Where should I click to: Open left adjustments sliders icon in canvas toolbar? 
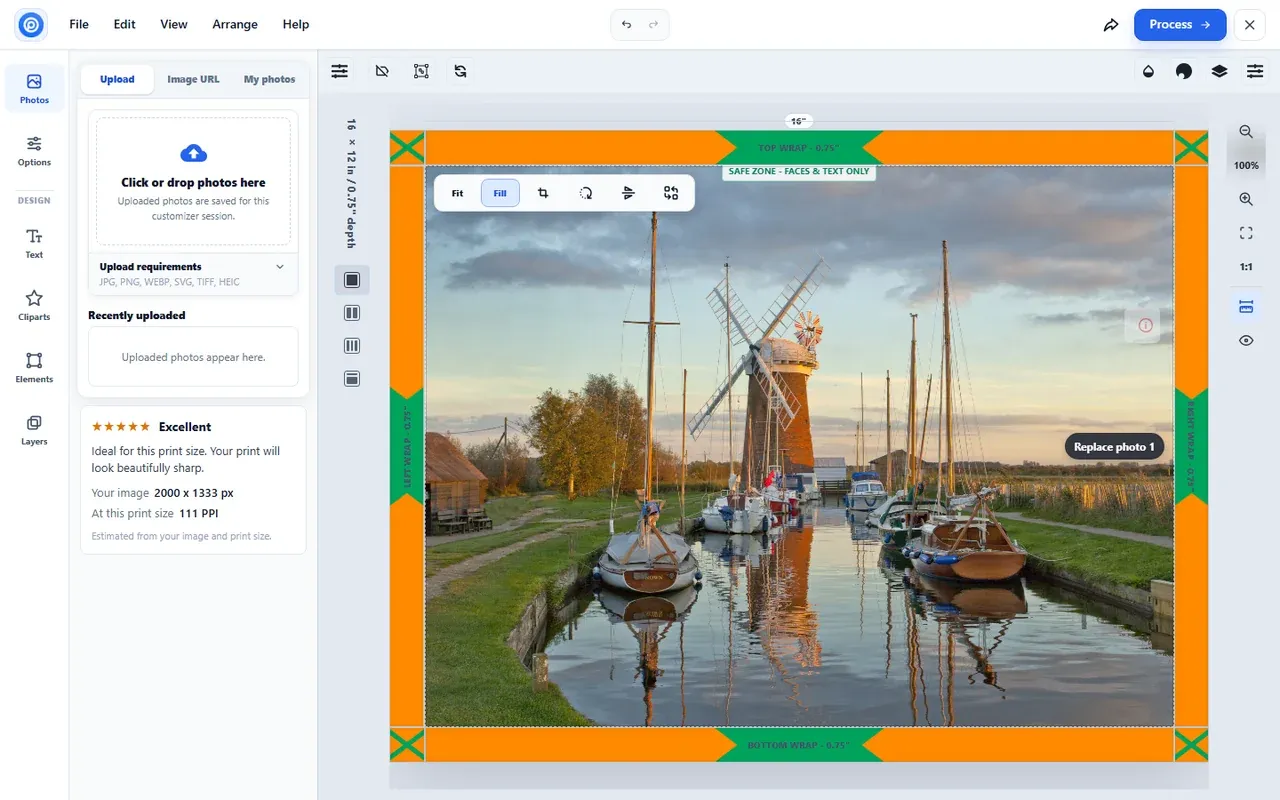340,71
